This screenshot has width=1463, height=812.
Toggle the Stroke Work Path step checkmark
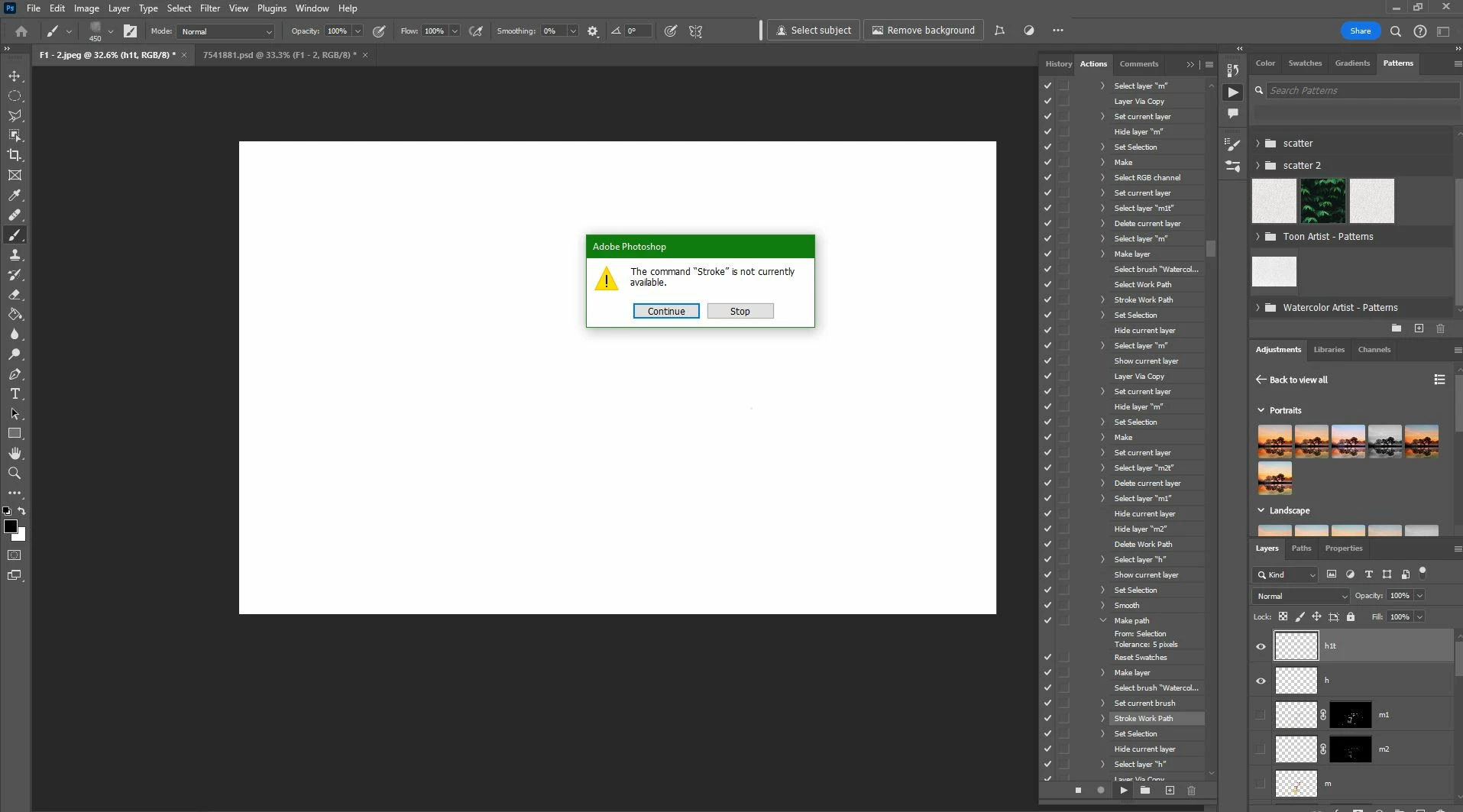coord(1047,718)
